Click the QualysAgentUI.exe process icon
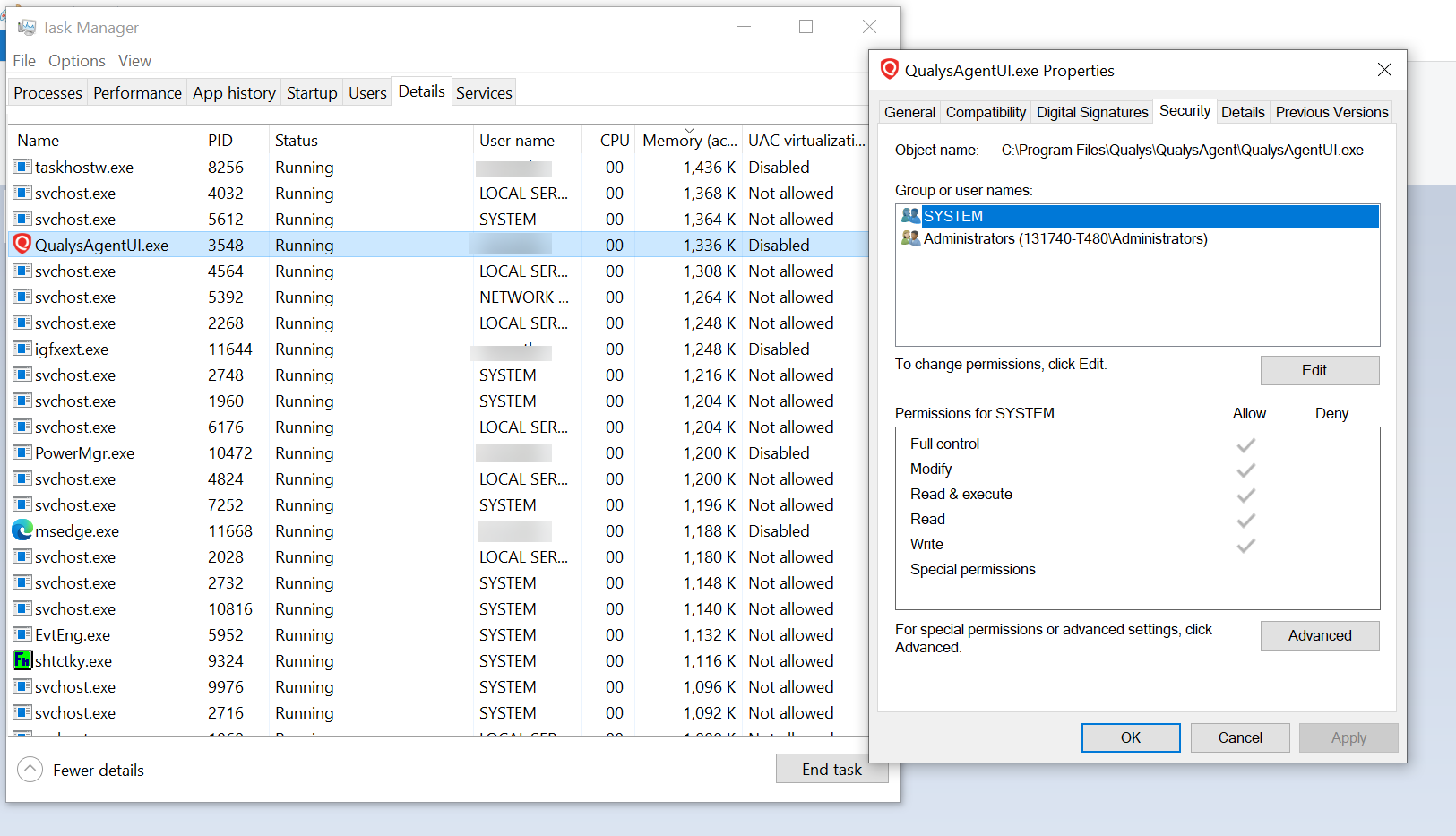The height and width of the screenshot is (836, 1456). 22,245
